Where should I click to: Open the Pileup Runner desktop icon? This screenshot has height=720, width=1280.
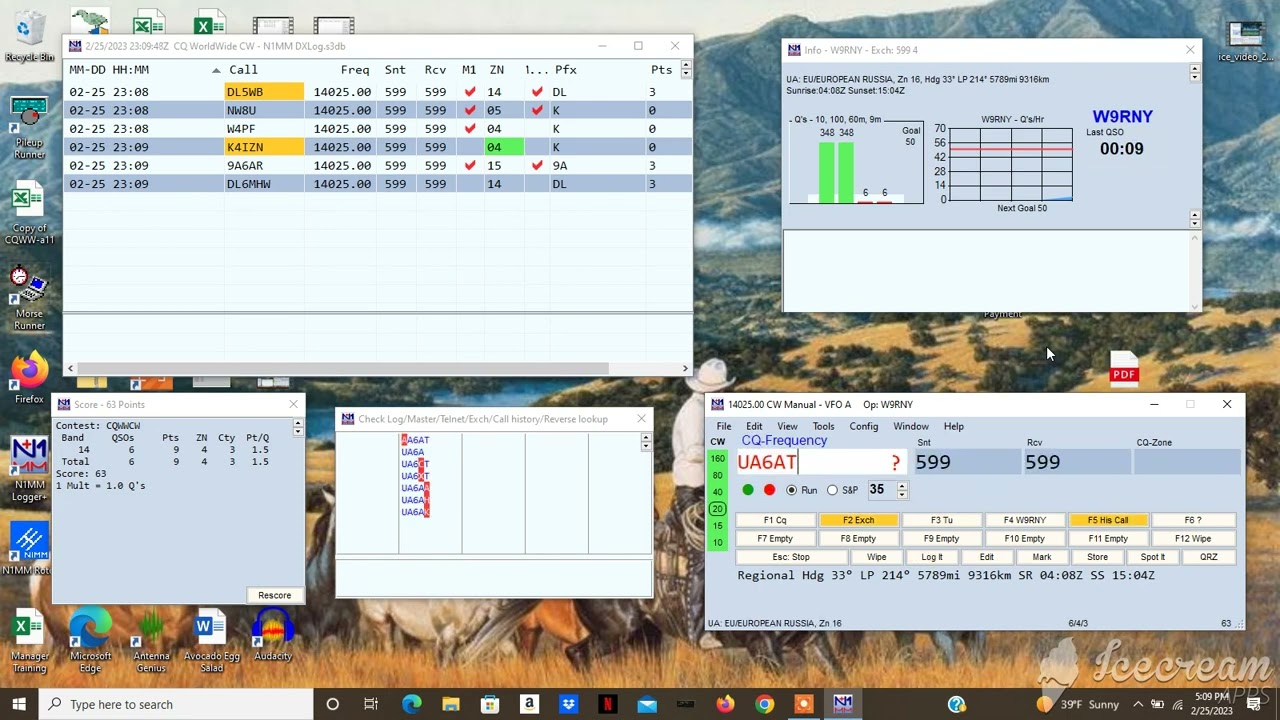pos(29,127)
